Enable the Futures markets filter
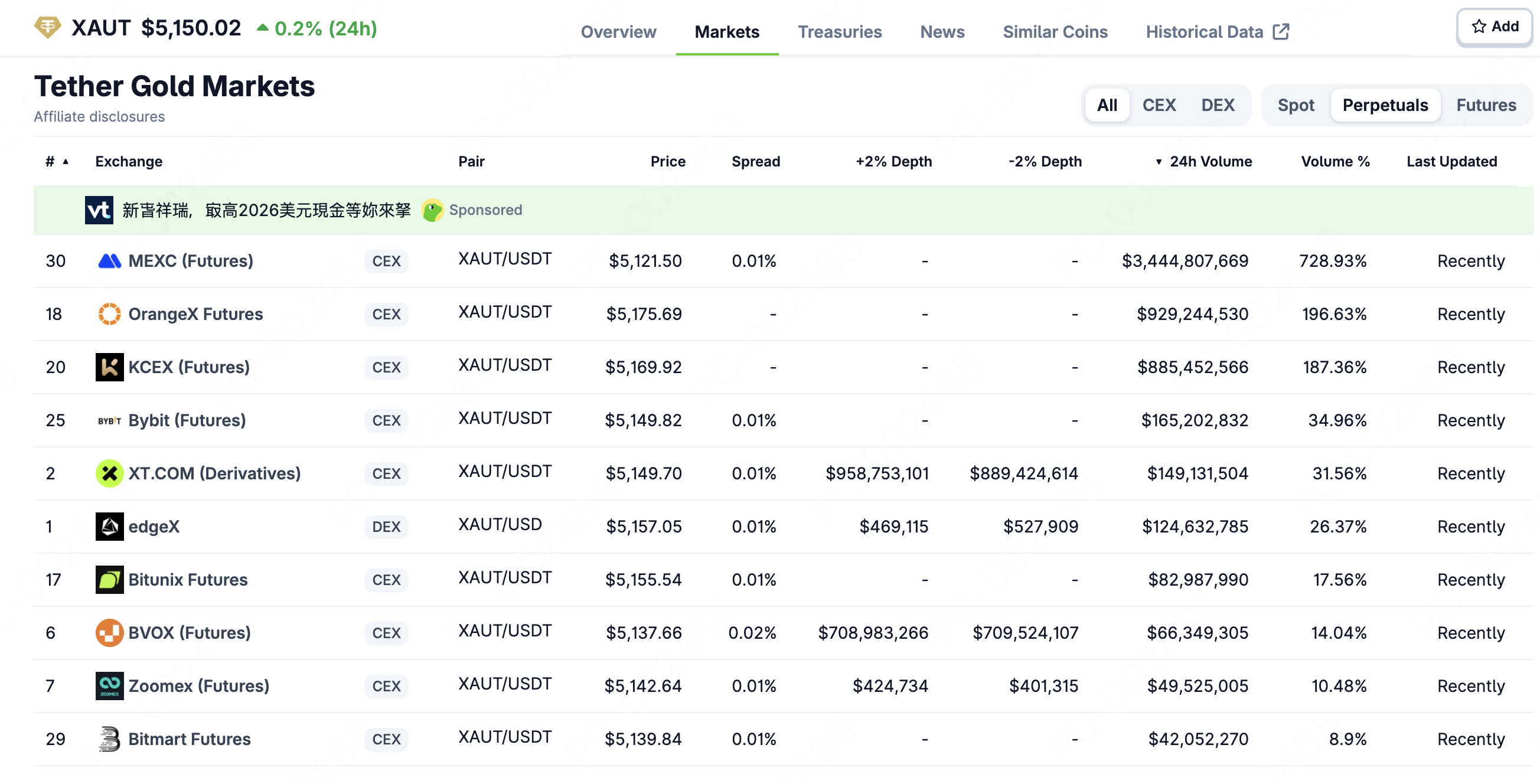 [1486, 104]
